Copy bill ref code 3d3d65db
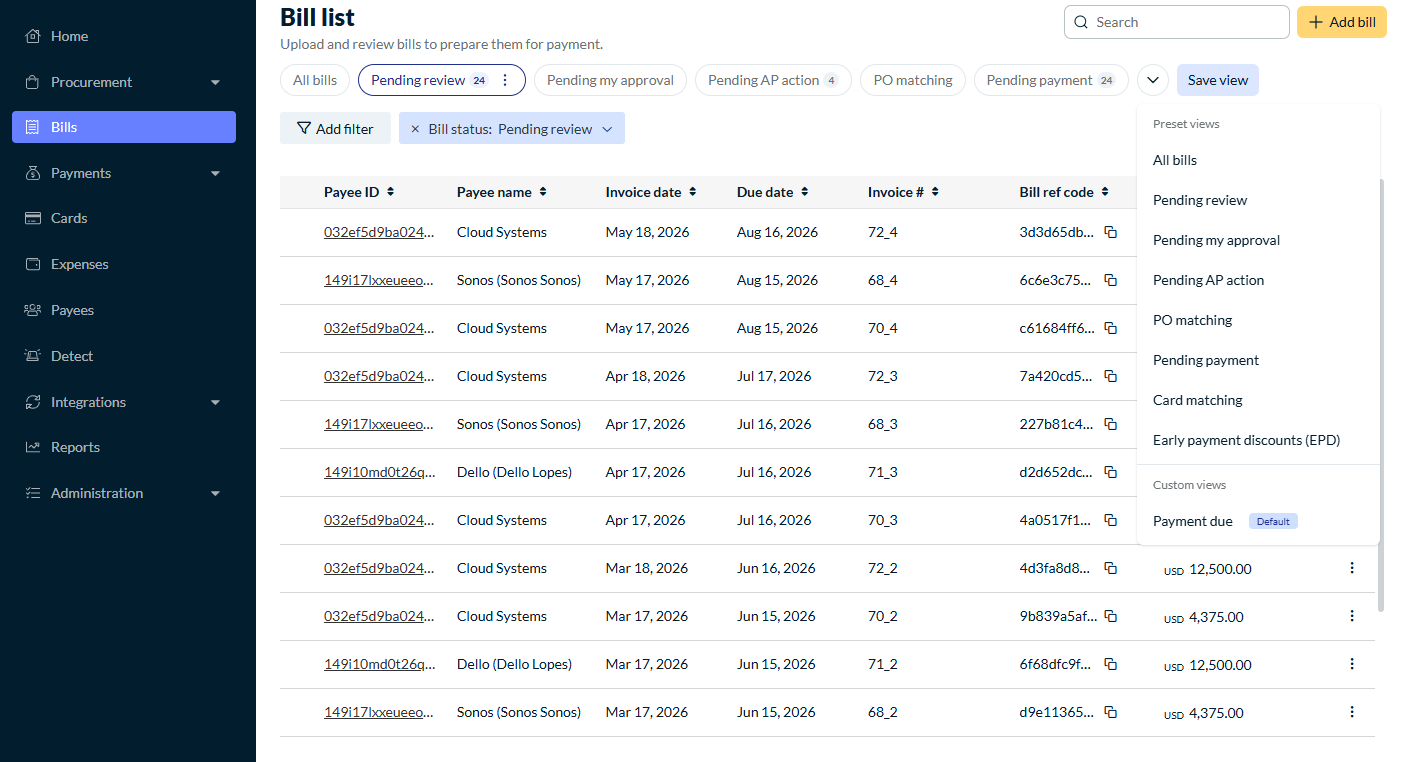Viewport: 1401px width, 762px height. pos(1110,232)
